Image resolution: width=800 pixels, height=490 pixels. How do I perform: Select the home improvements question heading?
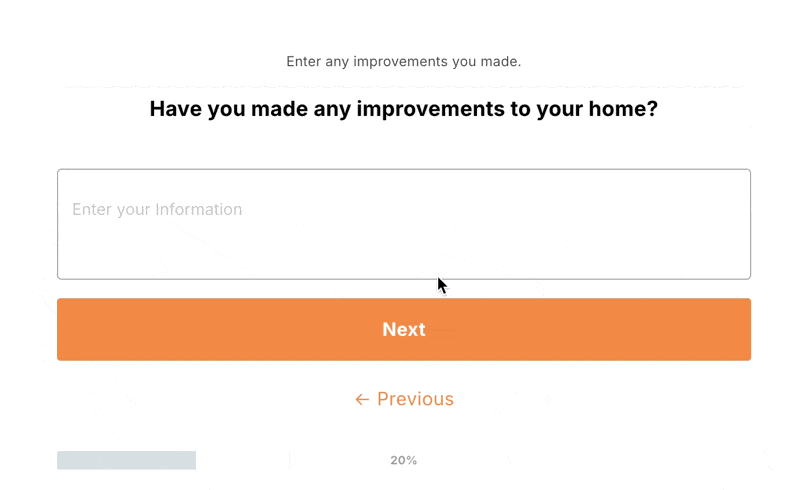point(403,109)
